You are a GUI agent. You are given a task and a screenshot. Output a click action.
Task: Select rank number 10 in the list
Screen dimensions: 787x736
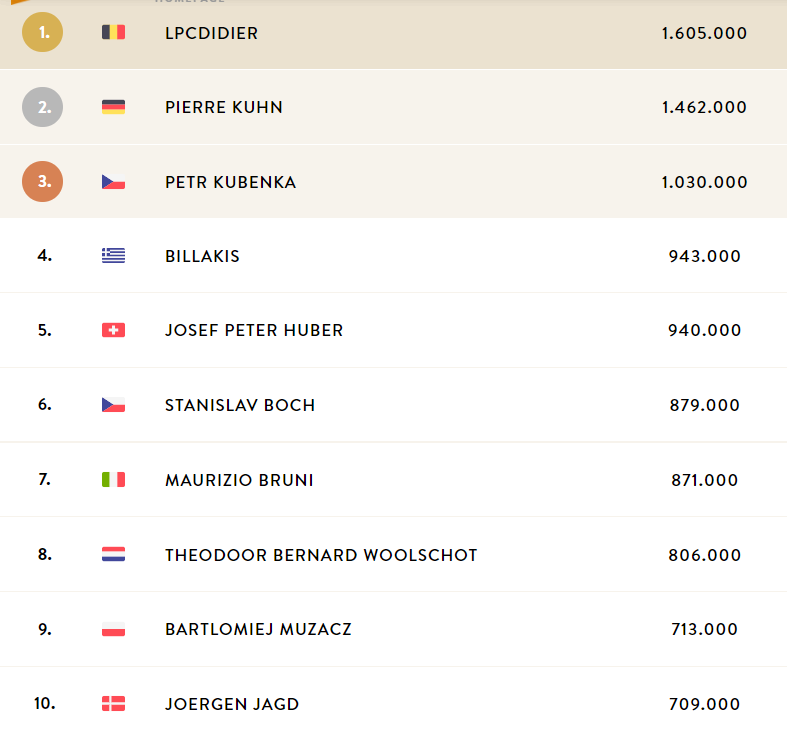tap(45, 703)
